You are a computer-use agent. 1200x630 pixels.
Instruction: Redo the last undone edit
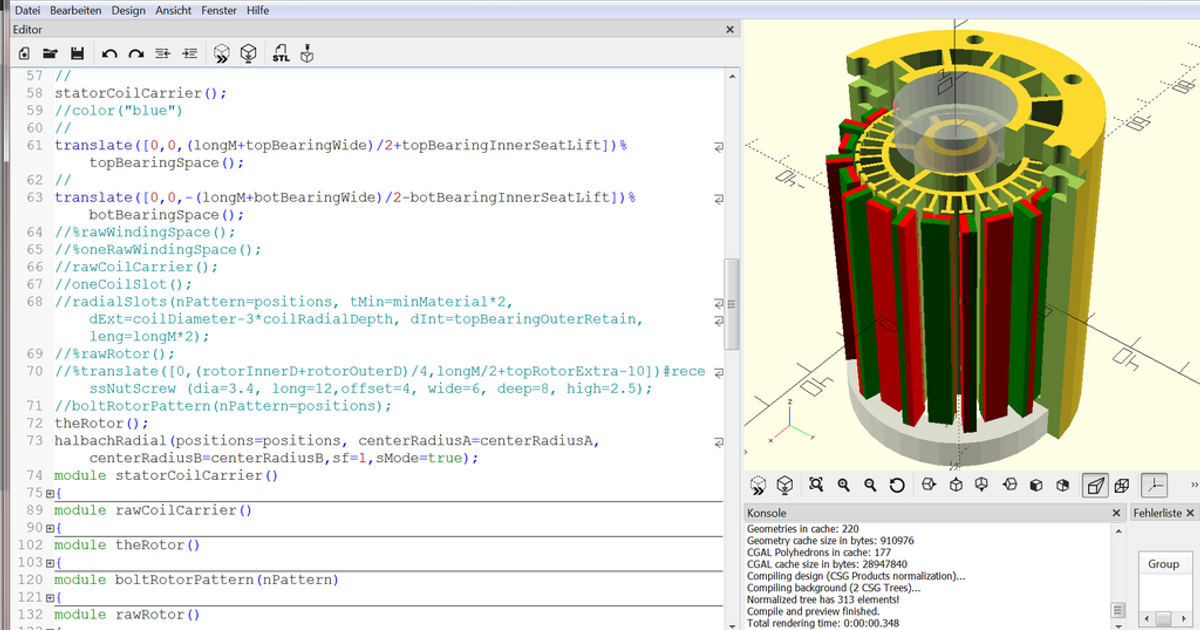136,54
